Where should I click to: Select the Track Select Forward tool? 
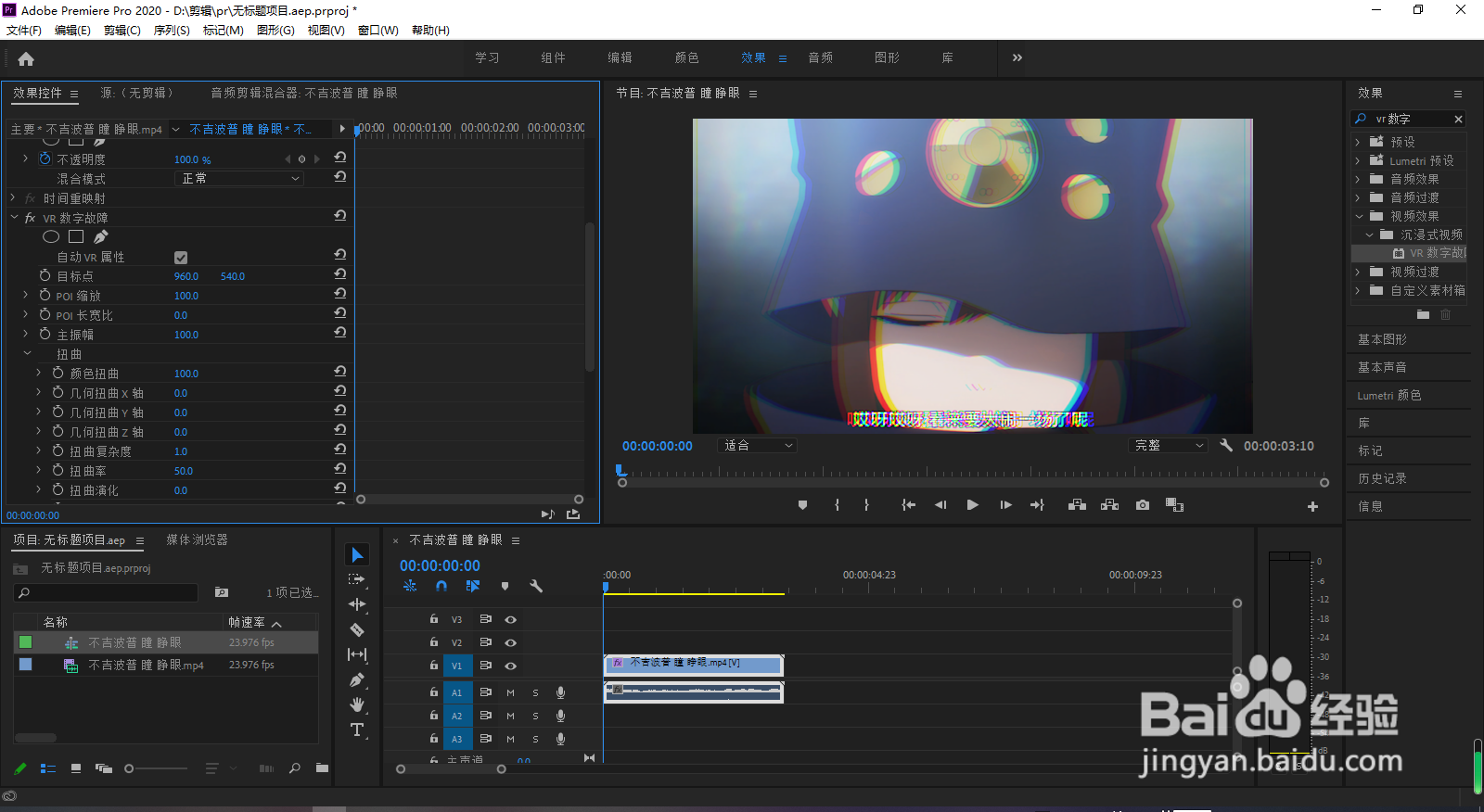pyautogui.click(x=357, y=579)
